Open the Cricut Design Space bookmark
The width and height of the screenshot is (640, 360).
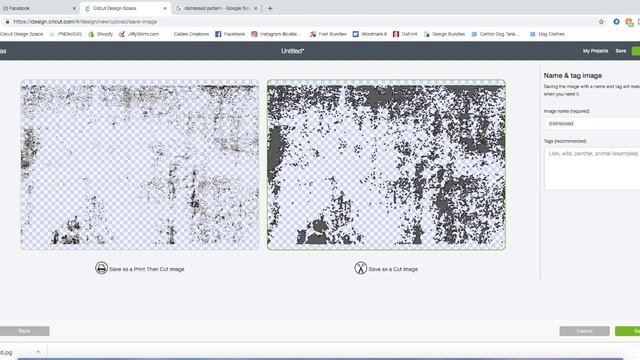[x=22, y=34]
